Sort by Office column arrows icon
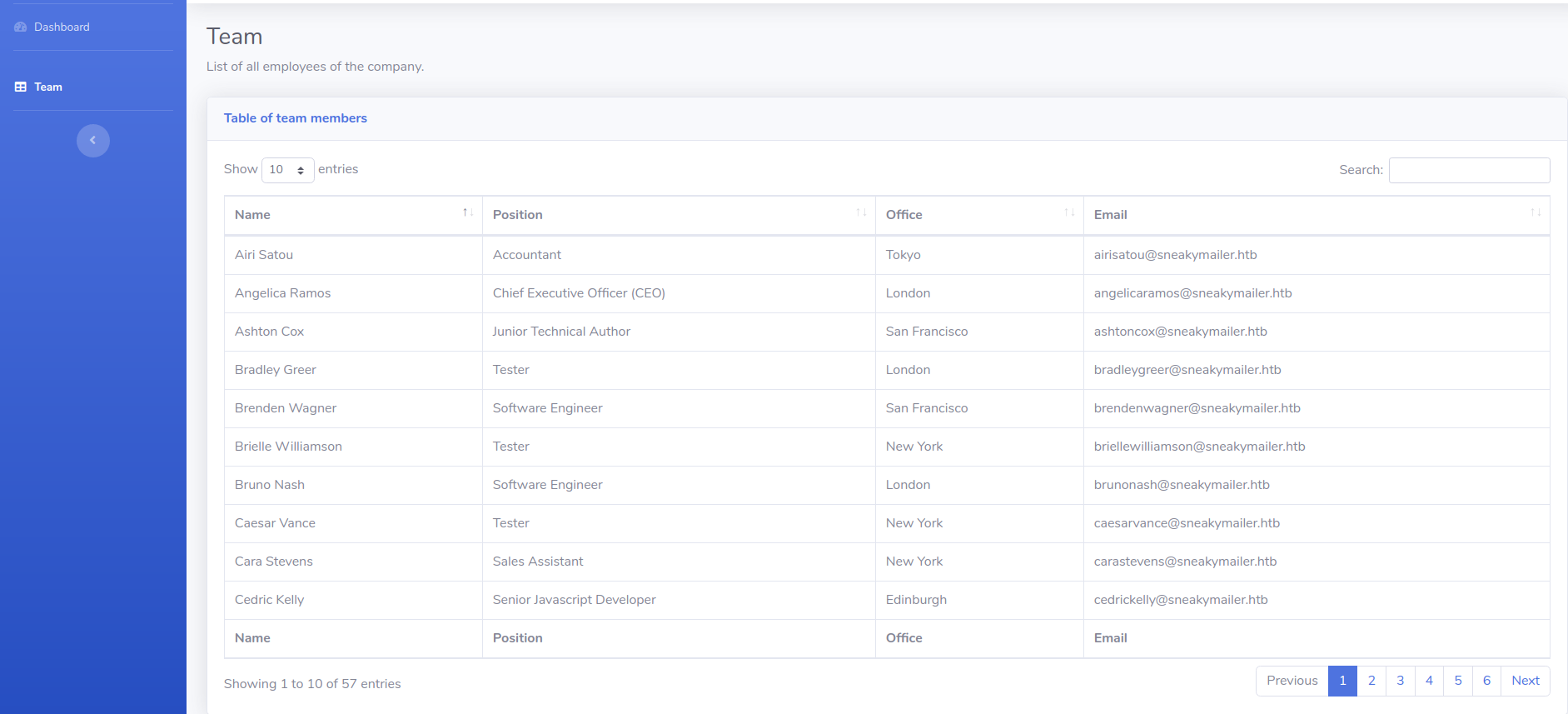This screenshot has height=714, width=1568. [1069, 213]
